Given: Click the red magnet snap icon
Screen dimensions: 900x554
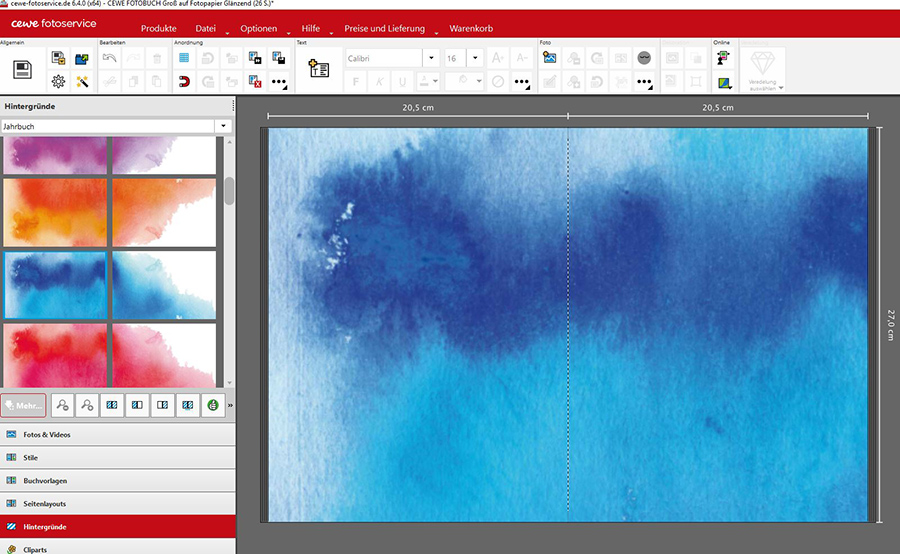Looking at the screenshot, I should click(x=184, y=82).
